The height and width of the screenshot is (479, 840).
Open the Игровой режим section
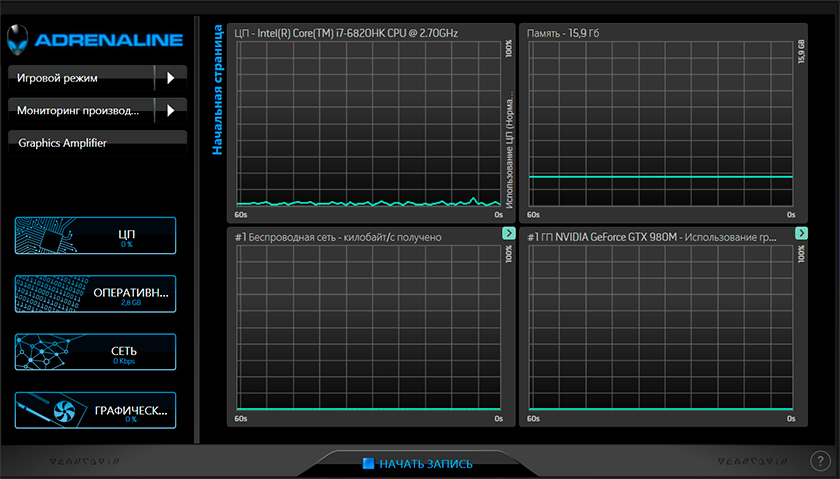(81, 78)
